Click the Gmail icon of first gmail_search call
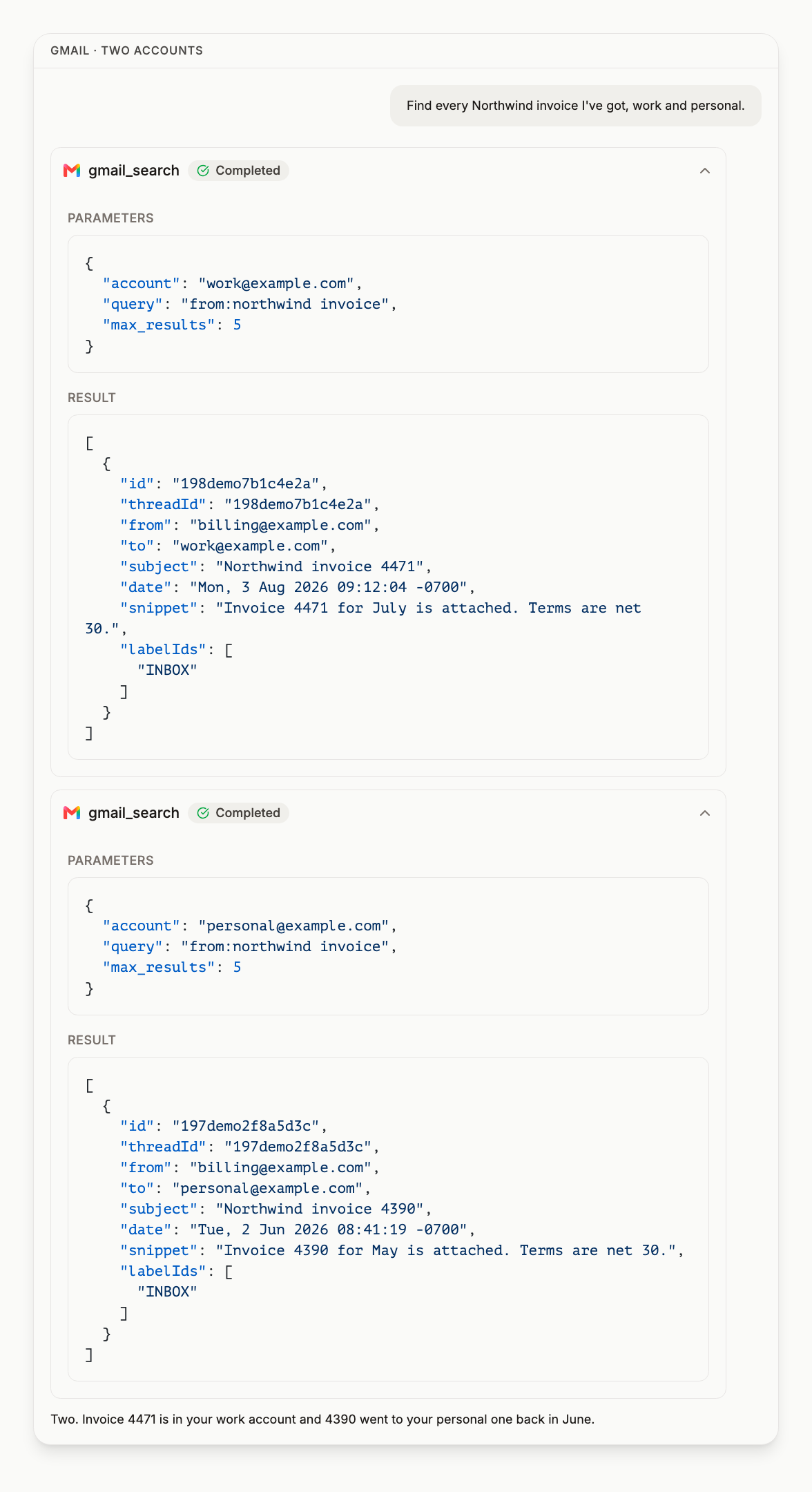812x1492 pixels. coord(72,171)
